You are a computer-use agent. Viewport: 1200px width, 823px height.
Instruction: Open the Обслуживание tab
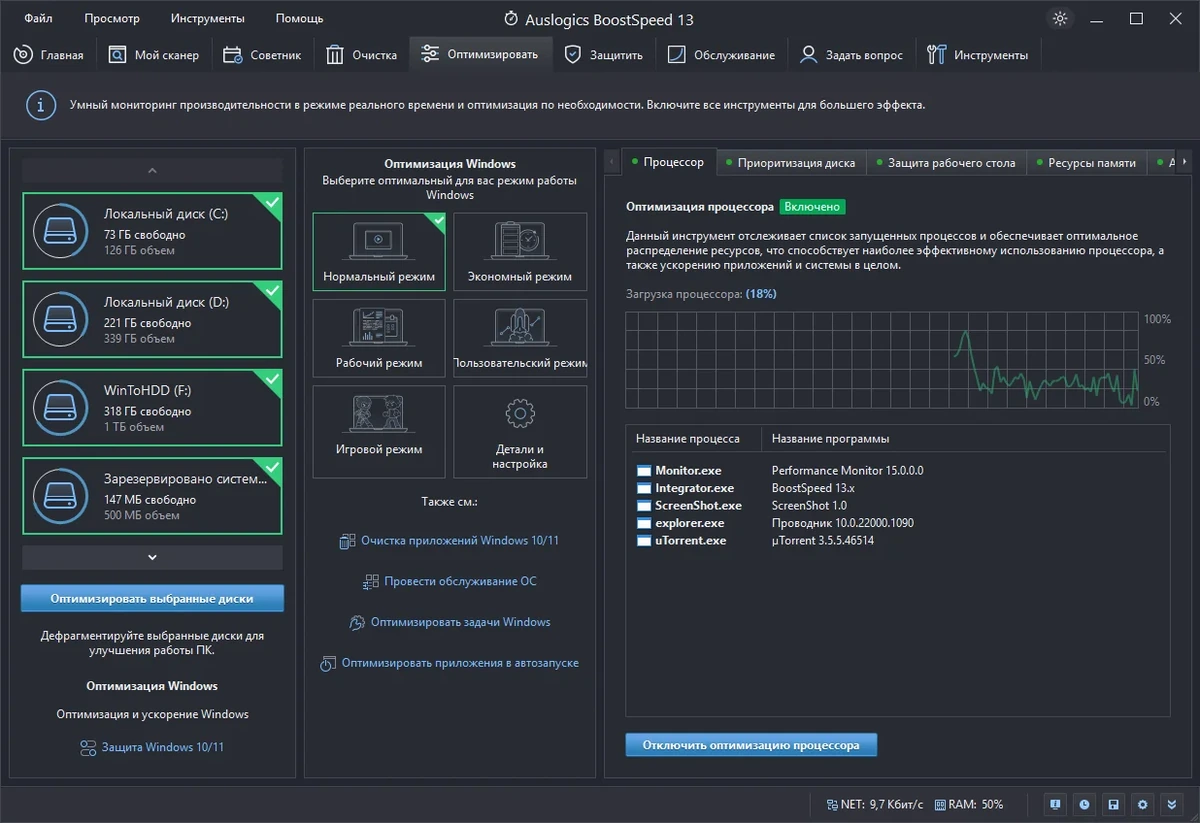pos(721,55)
